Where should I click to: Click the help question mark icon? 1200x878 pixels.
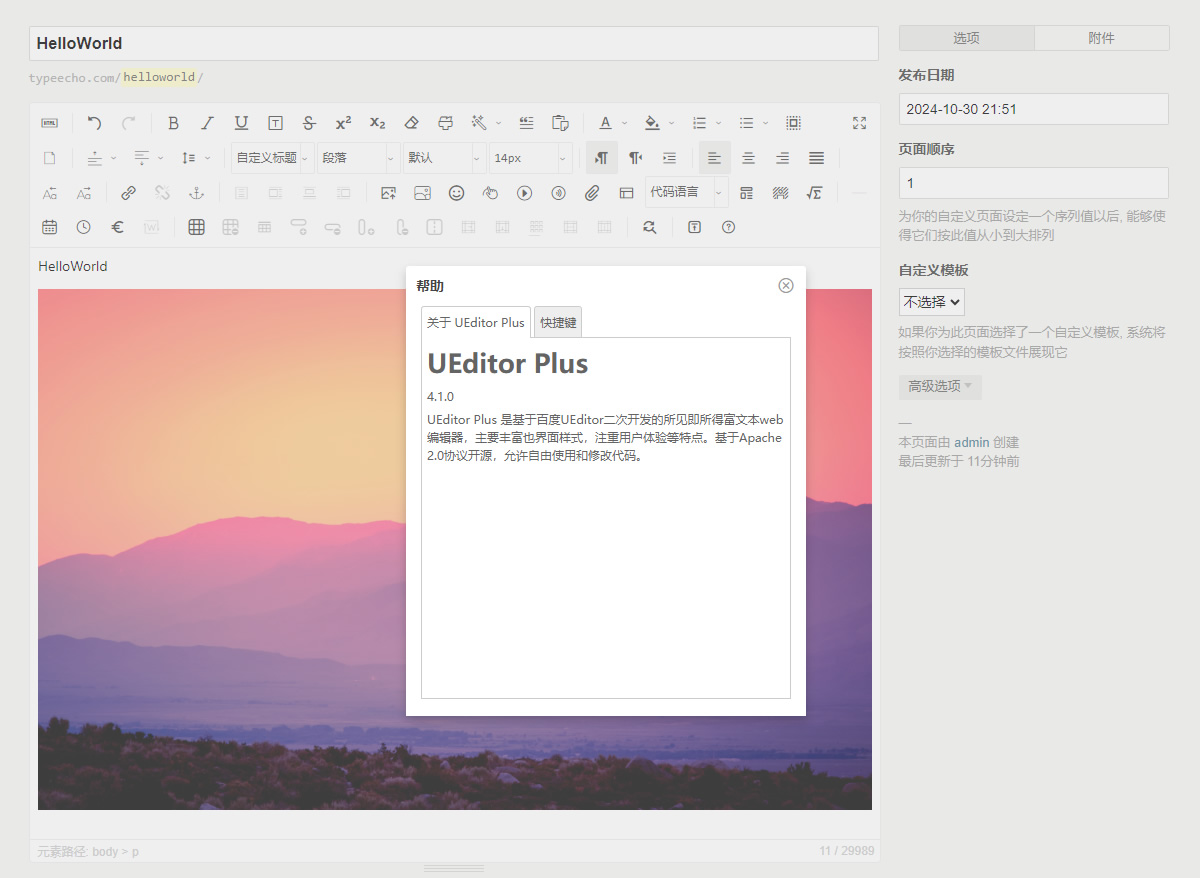728,227
